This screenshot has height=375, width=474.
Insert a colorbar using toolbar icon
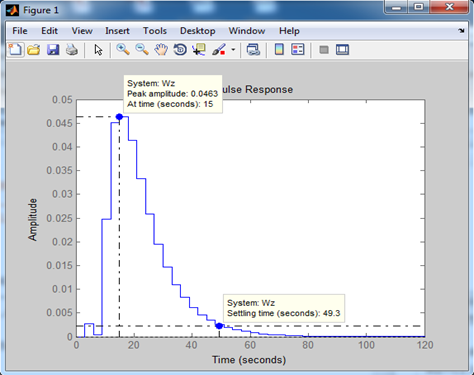(279, 50)
